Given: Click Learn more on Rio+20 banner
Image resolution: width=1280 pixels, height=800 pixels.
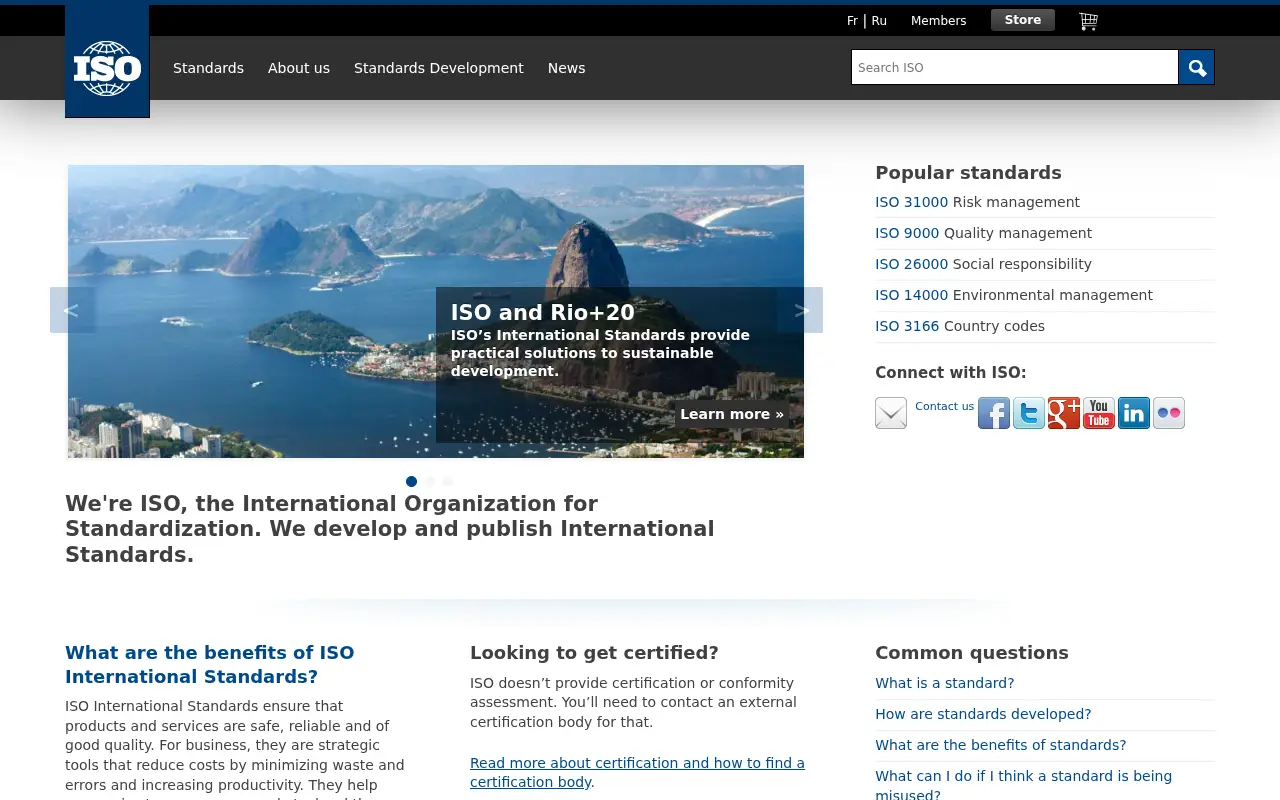Looking at the screenshot, I should pyautogui.click(x=732, y=414).
